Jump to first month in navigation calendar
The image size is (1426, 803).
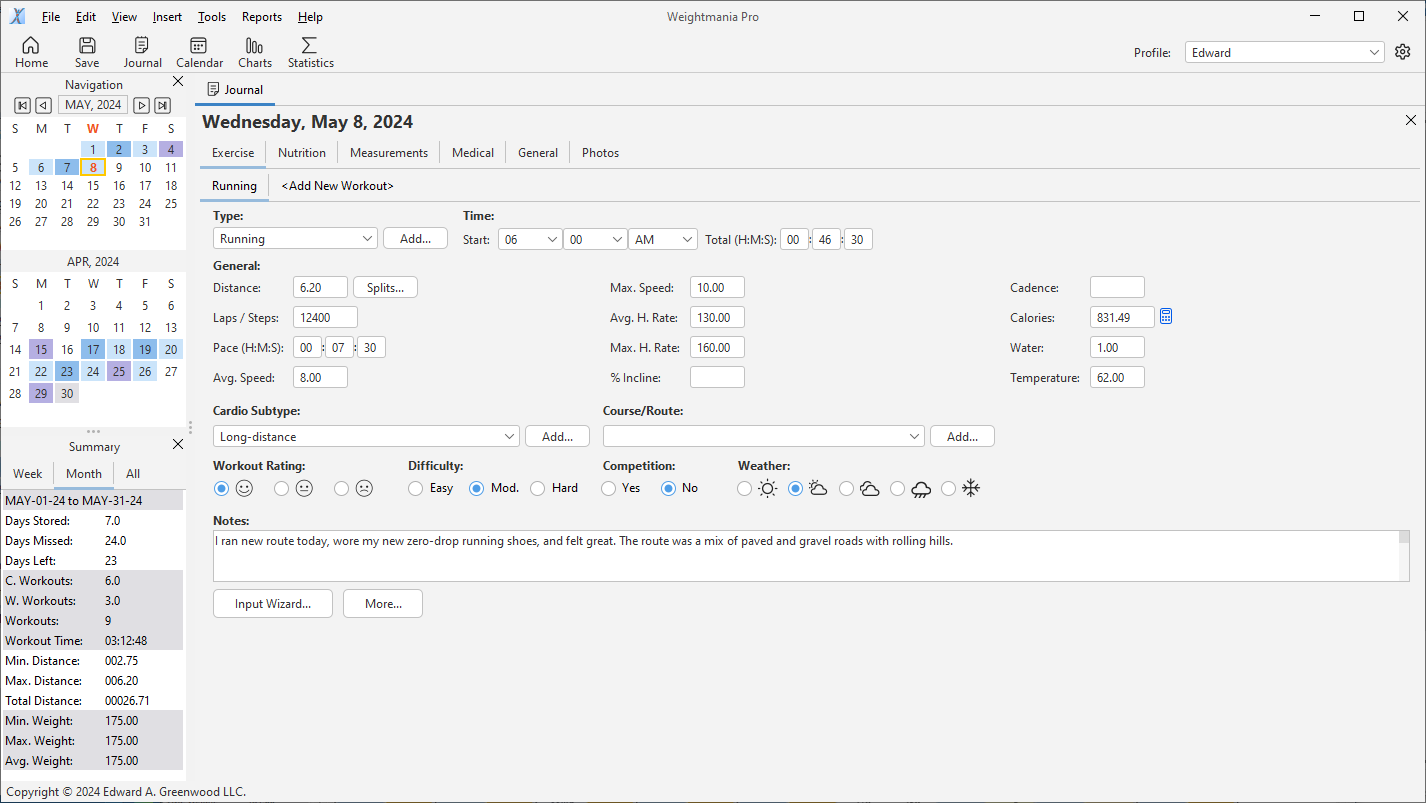(x=22, y=105)
